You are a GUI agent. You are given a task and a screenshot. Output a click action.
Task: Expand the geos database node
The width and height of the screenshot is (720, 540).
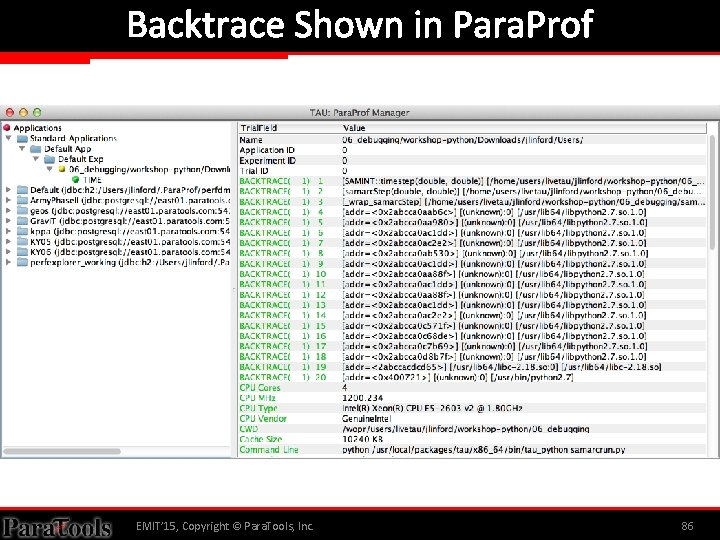coord(8,210)
